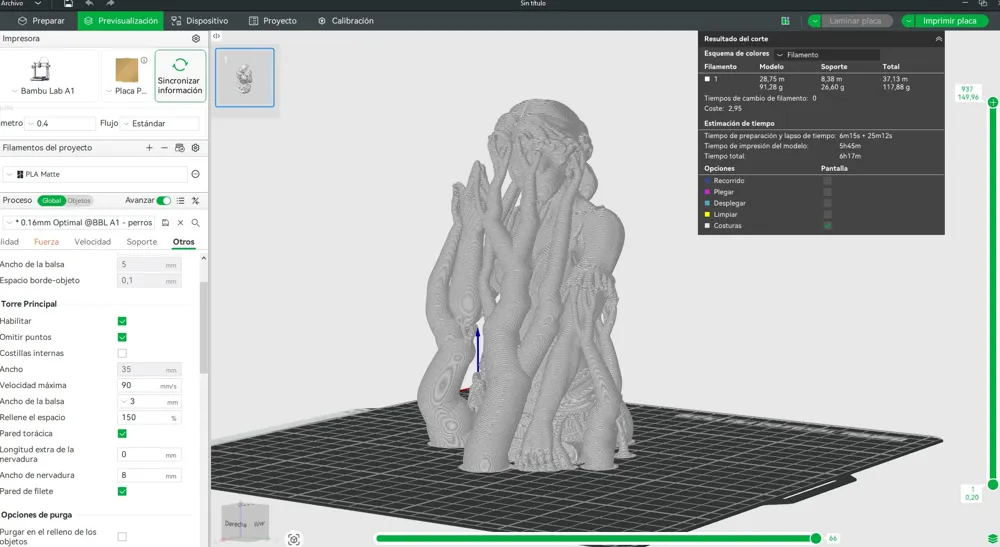Click the camera view reset icon
The width and height of the screenshot is (1000, 547).
pos(293,539)
